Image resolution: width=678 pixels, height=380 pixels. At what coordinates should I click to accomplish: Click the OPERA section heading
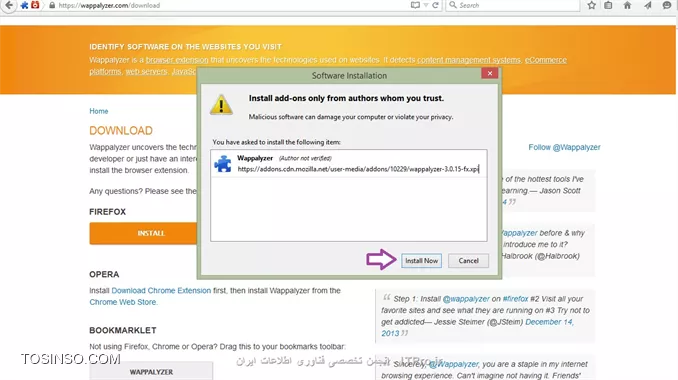point(104,275)
